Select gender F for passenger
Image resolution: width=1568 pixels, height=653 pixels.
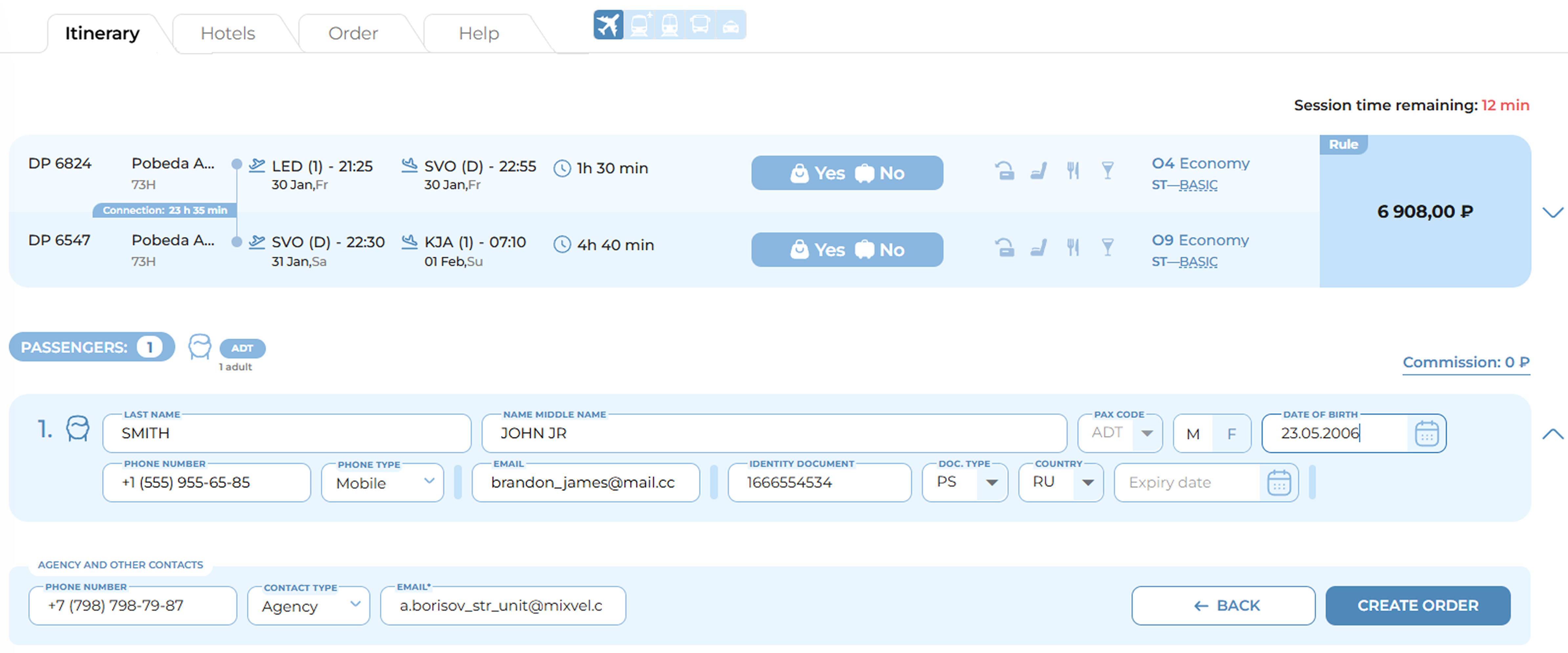[x=1231, y=433]
